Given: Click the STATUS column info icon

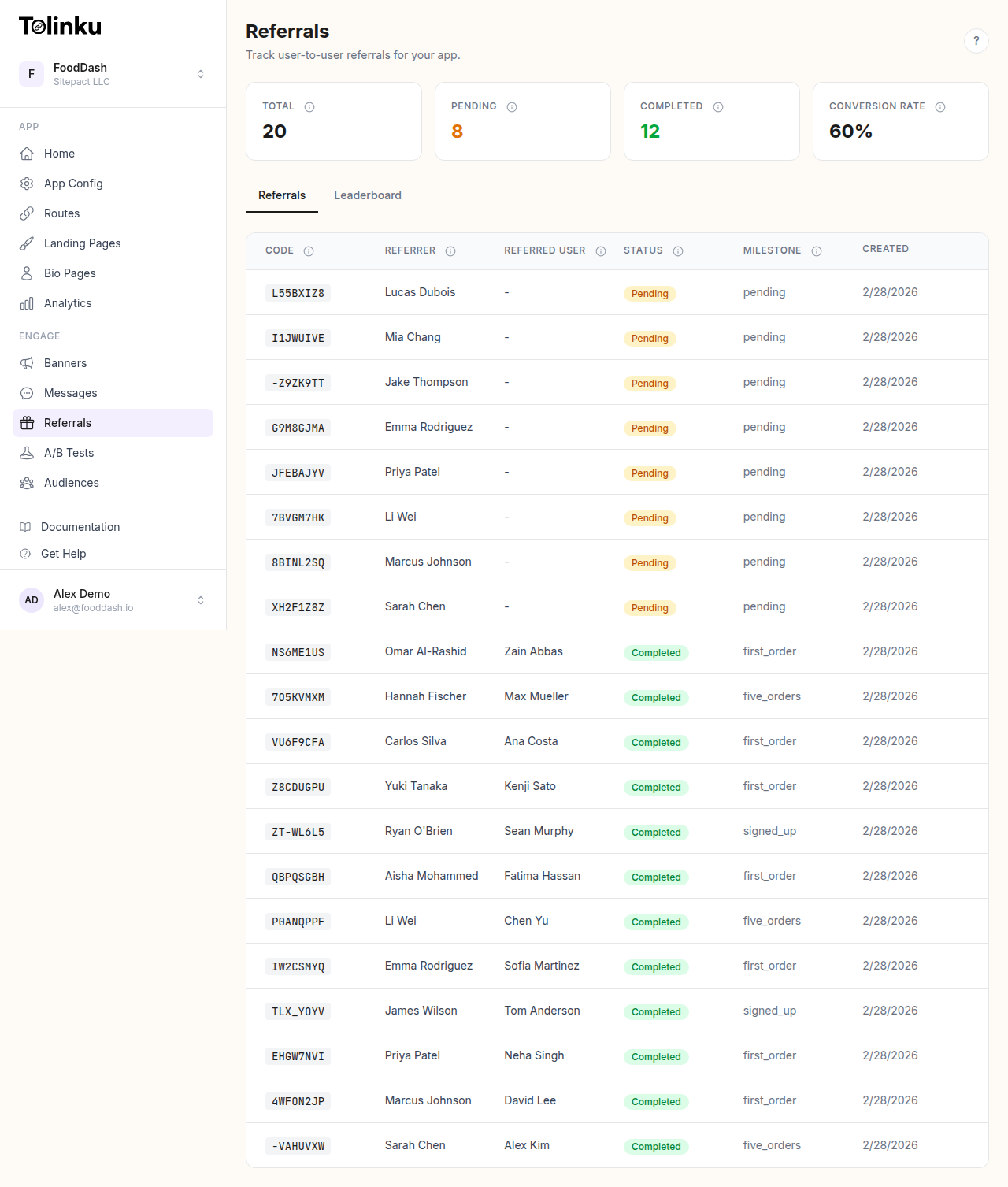Looking at the screenshot, I should coord(679,250).
